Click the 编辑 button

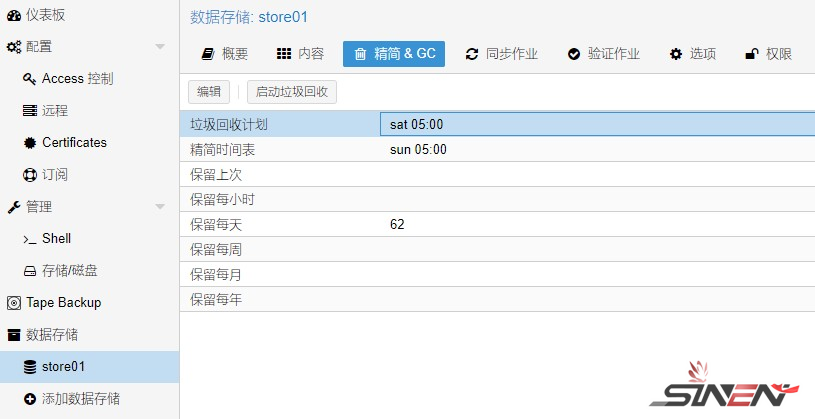click(x=209, y=92)
